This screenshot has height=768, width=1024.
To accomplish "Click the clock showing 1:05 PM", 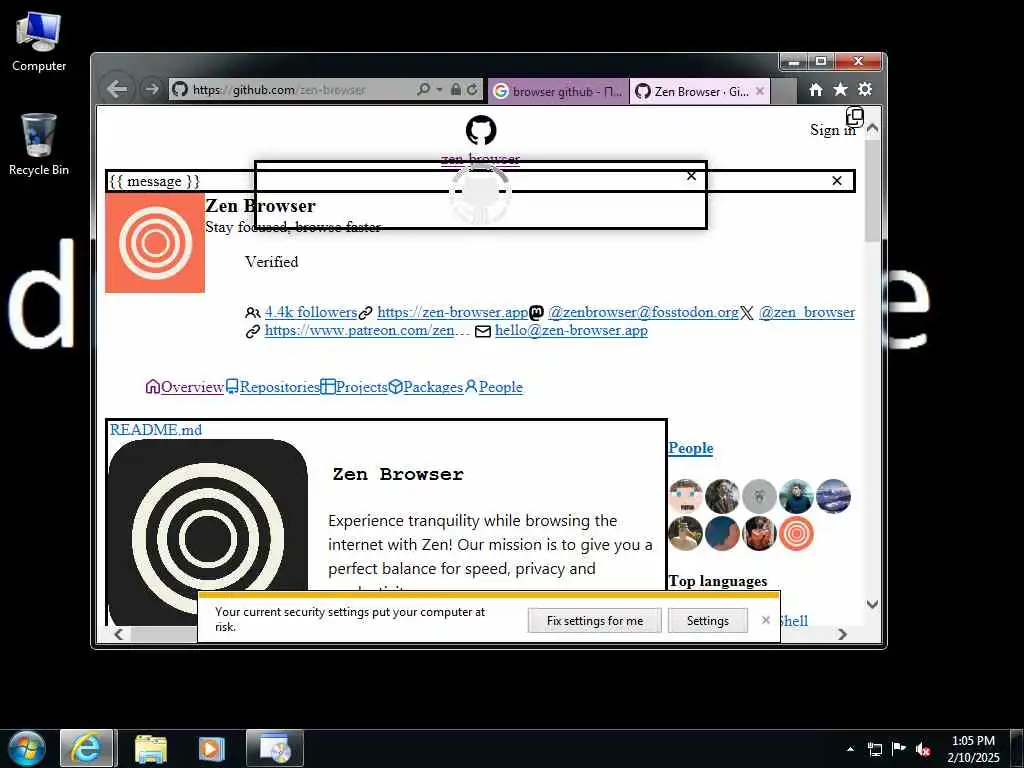I will [x=973, y=749].
